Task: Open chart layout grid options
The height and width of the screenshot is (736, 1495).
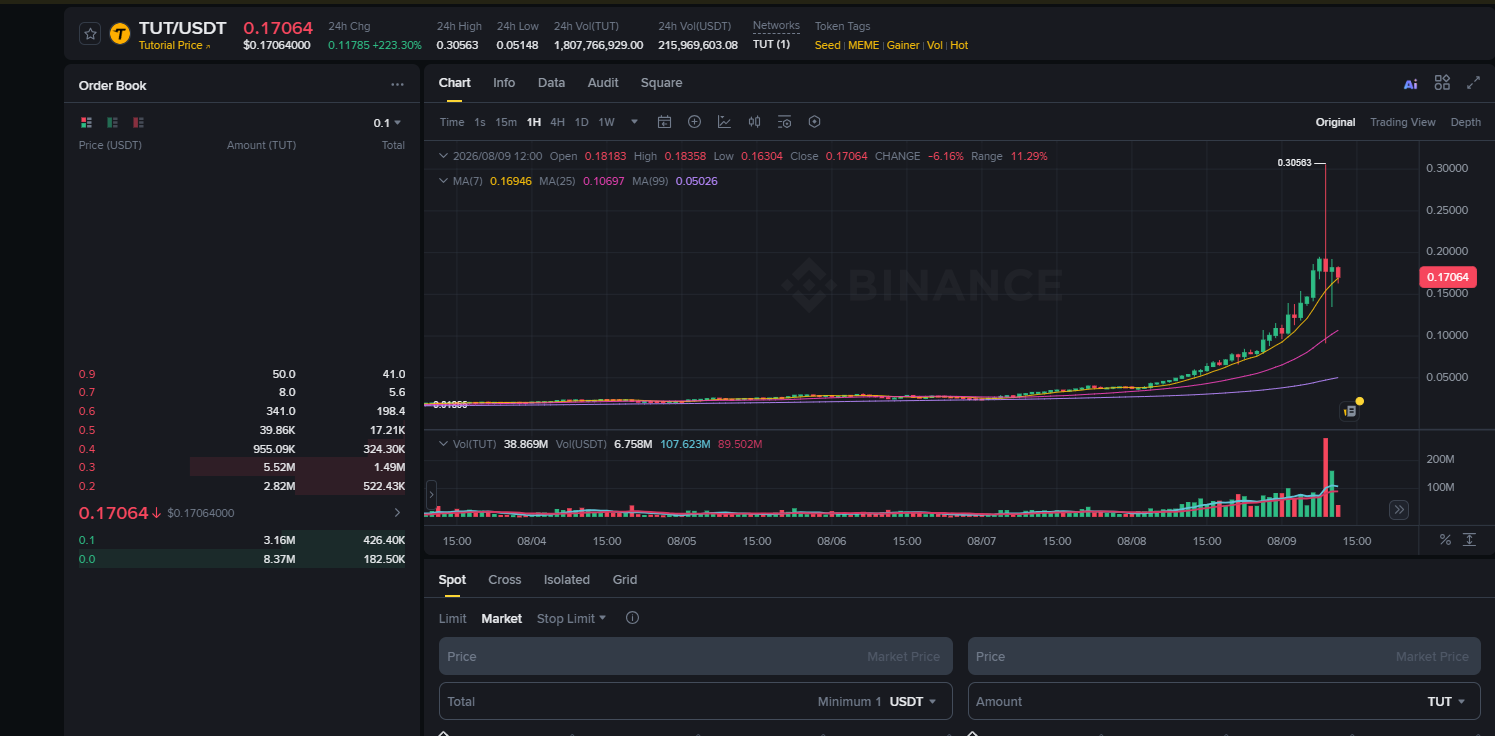Action: 1442,83
